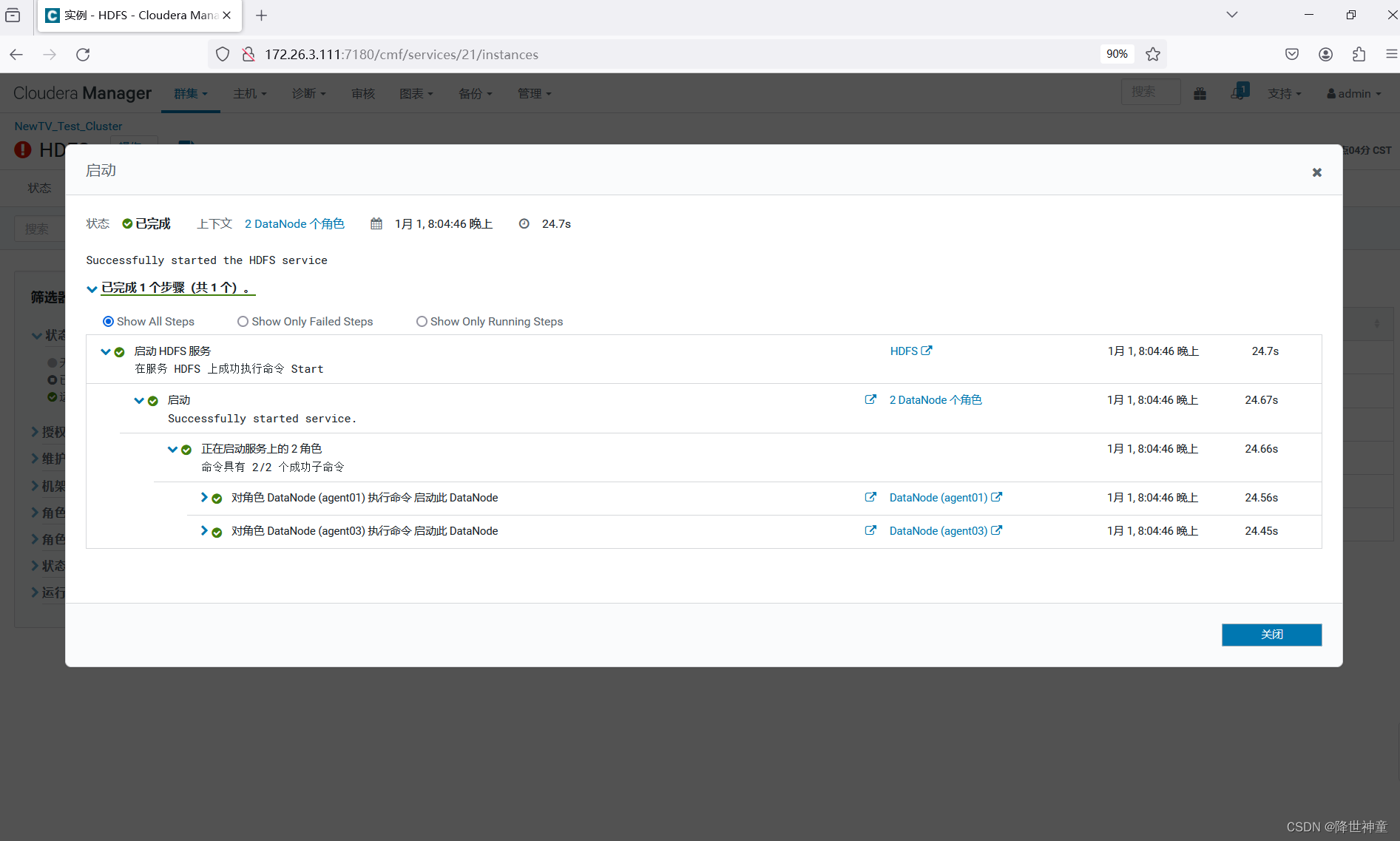
Task: Open running commands icon with badge 1
Action: point(1240,92)
